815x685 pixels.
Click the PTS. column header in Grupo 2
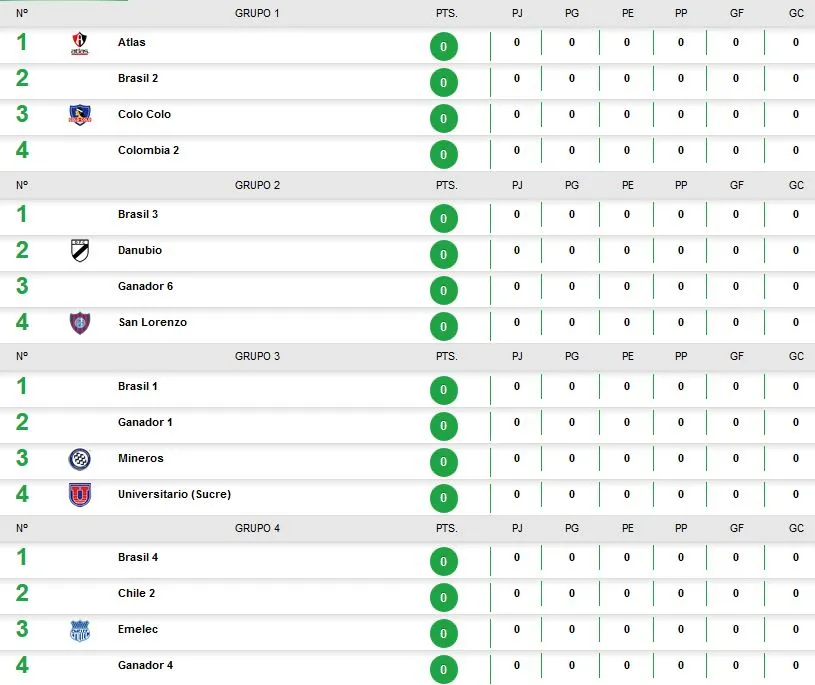click(x=446, y=185)
